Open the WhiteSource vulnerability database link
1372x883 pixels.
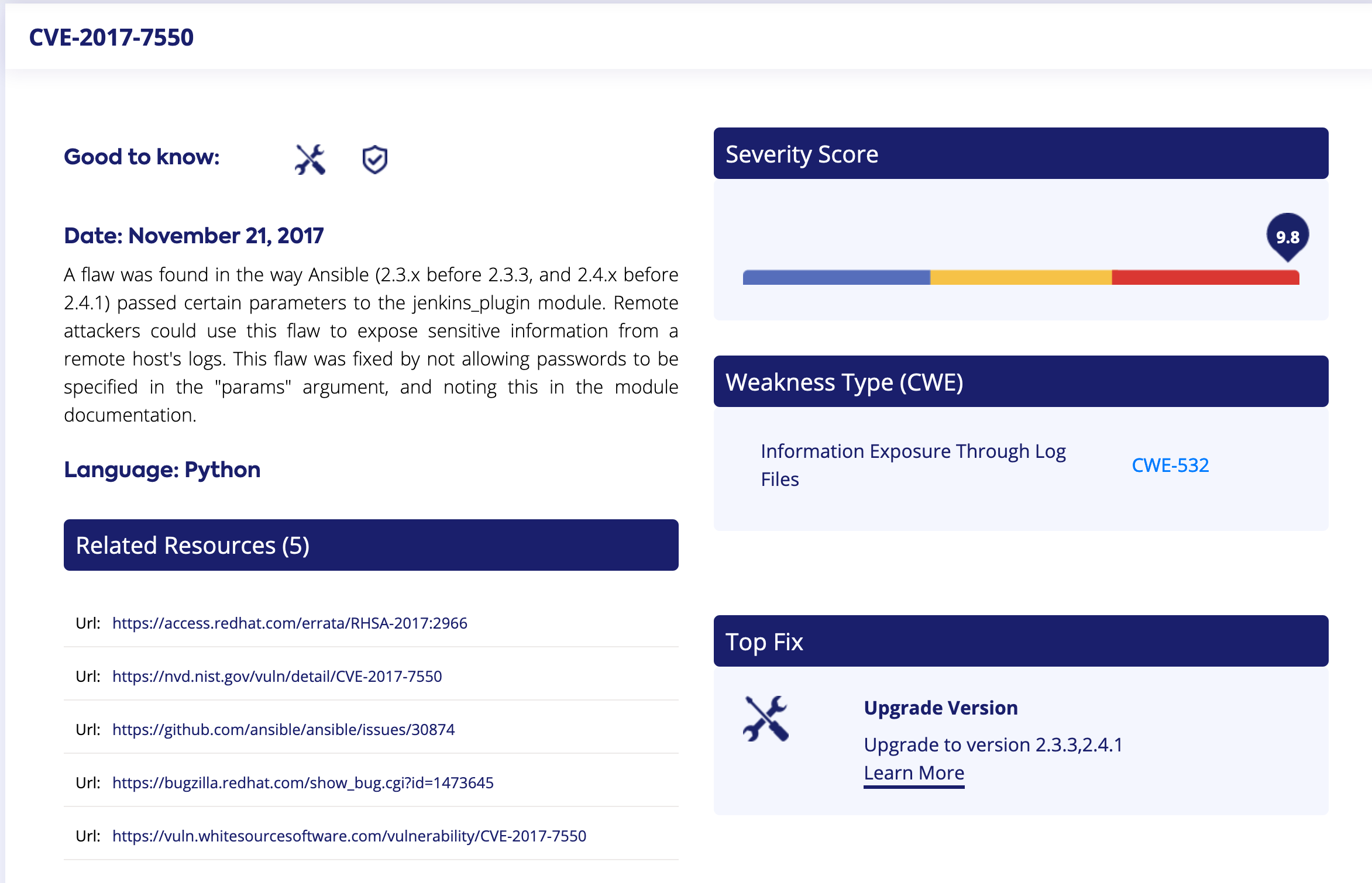349,836
